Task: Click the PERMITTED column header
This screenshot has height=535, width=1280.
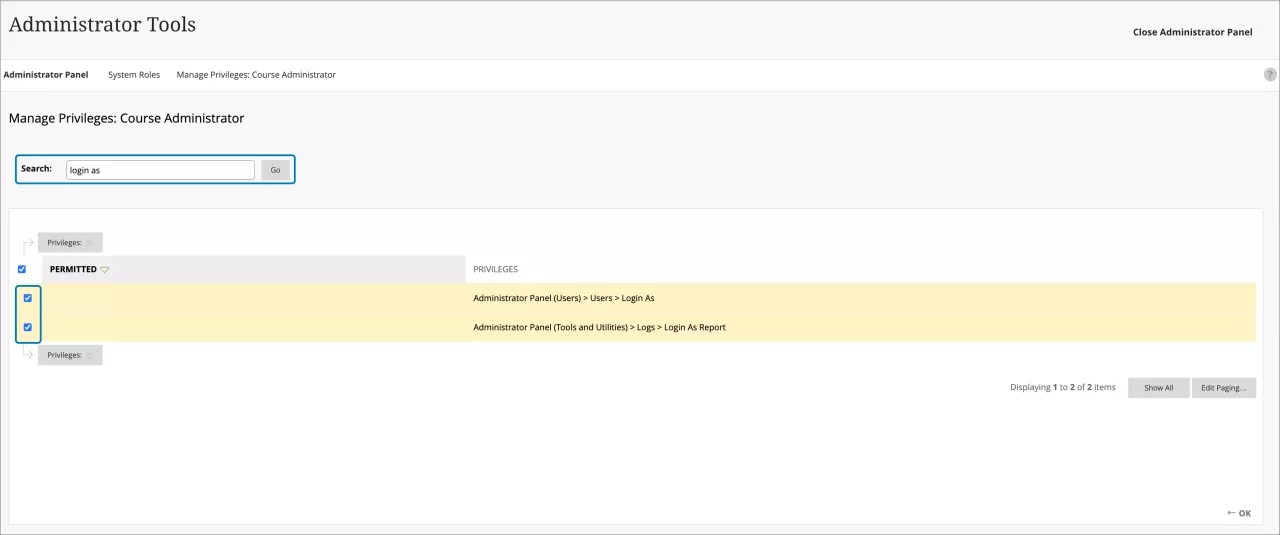Action: 73,269
